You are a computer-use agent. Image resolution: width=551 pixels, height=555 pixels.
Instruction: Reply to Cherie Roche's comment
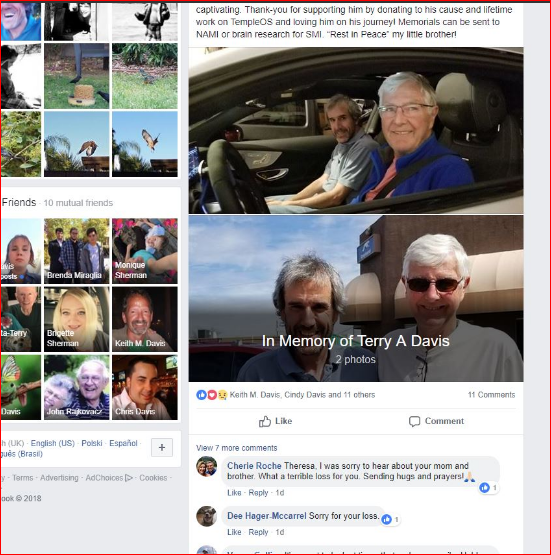(258, 493)
